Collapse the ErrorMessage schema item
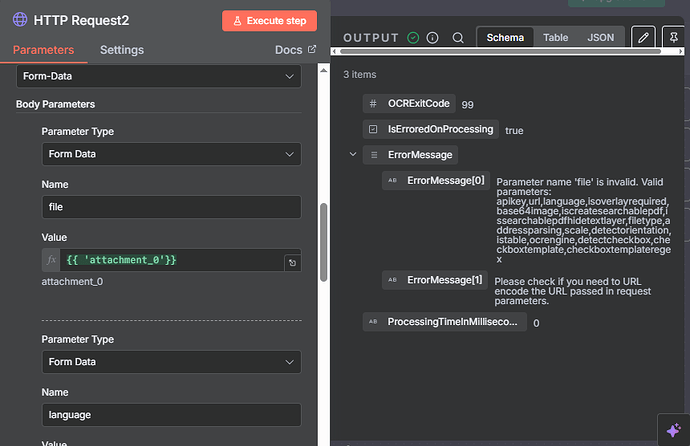 click(x=352, y=154)
